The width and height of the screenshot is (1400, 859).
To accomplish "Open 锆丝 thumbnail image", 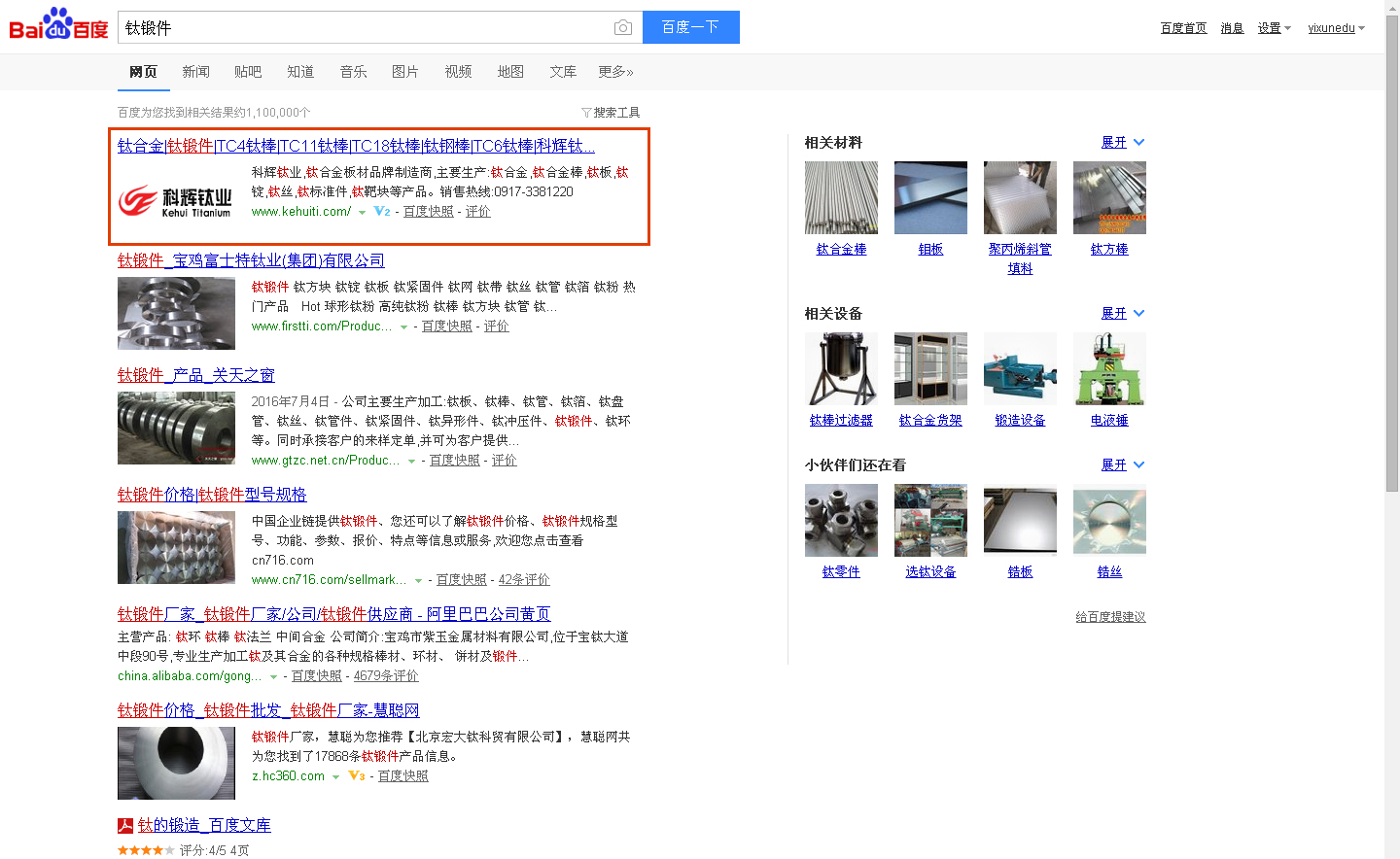I will [1109, 521].
